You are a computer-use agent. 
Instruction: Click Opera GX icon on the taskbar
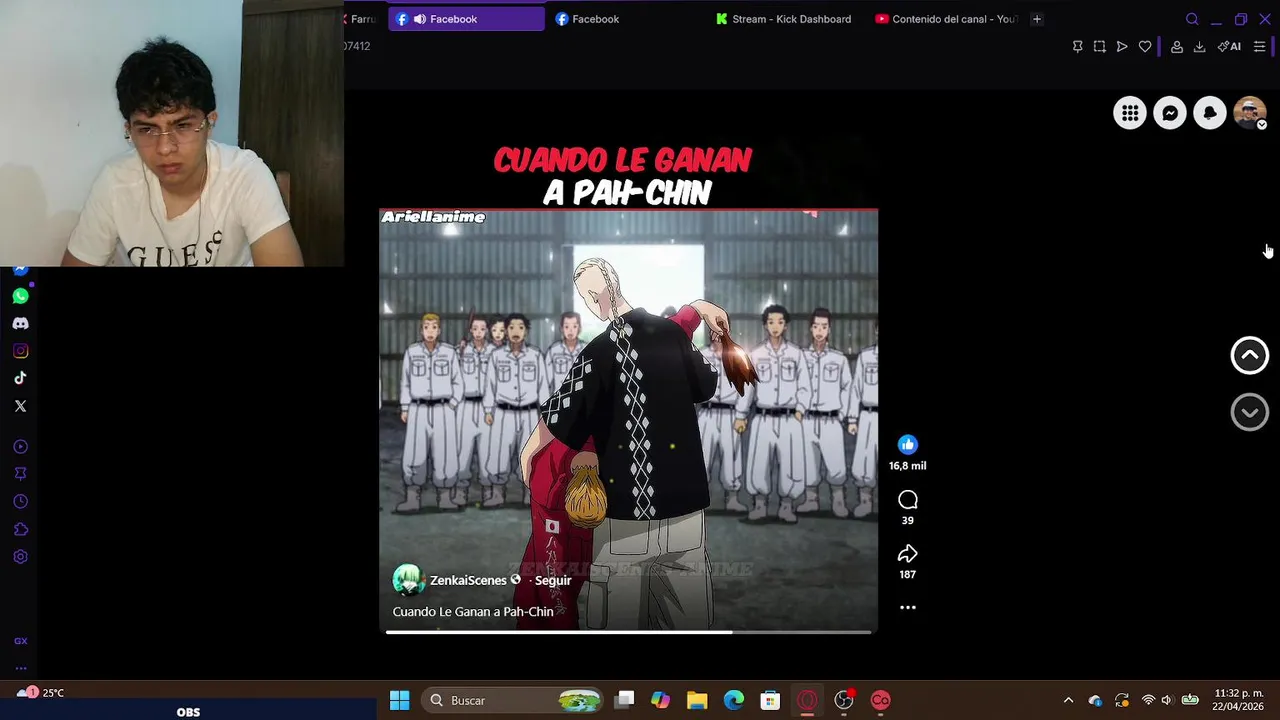(807, 700)
